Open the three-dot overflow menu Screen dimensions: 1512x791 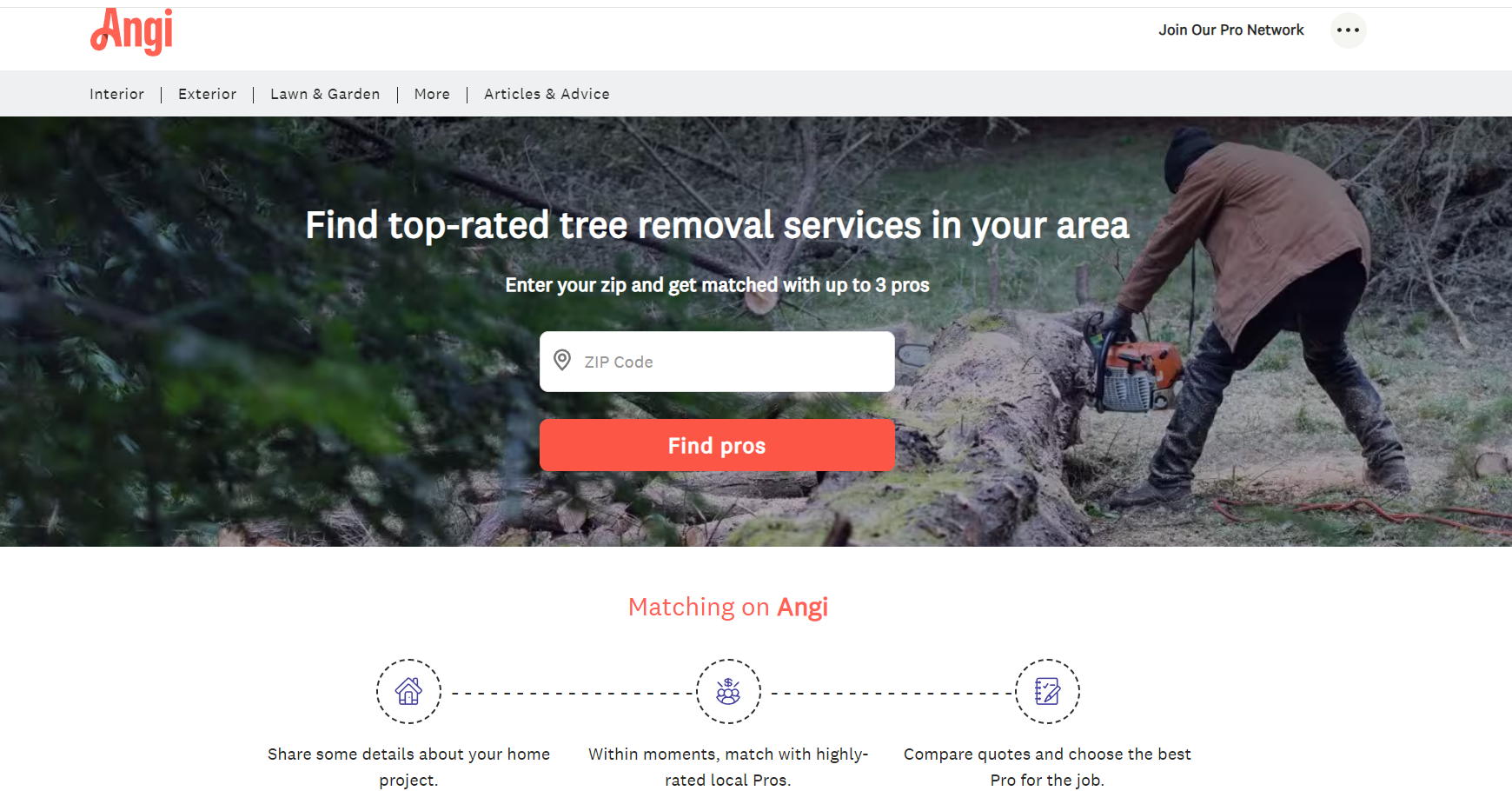tap(1348, 30)
